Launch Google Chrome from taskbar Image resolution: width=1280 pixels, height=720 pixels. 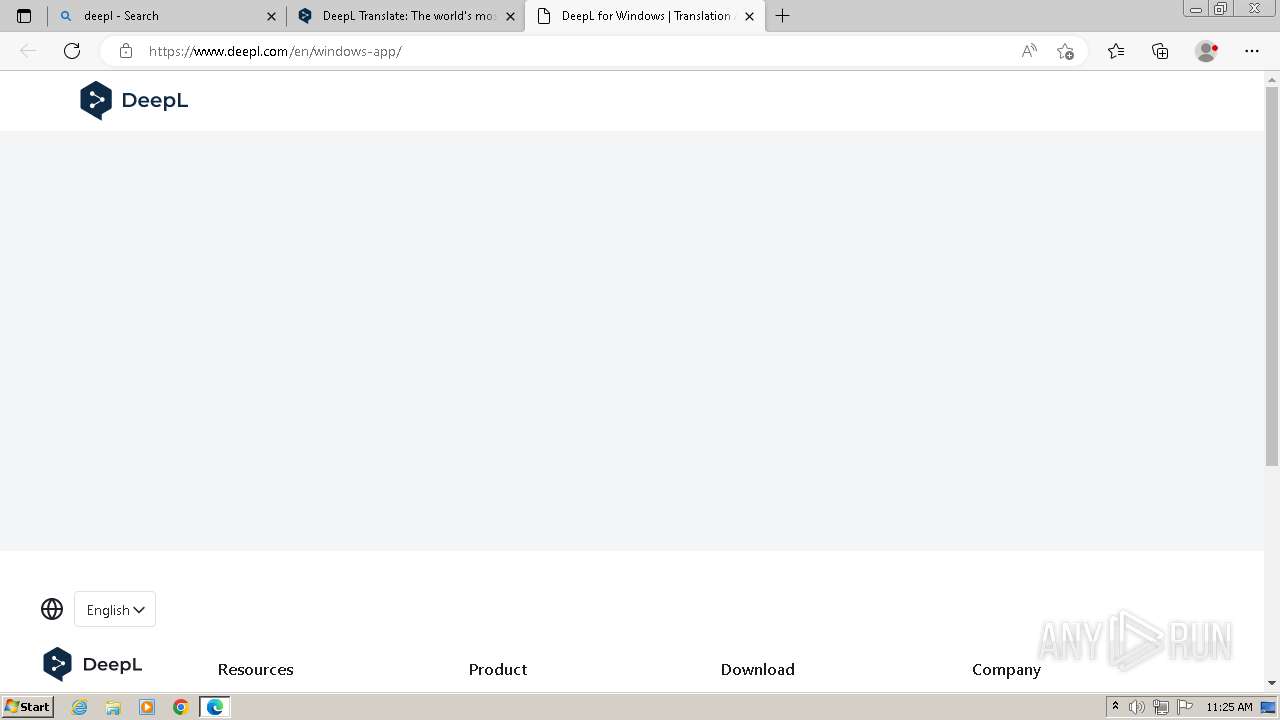(181, 707)
